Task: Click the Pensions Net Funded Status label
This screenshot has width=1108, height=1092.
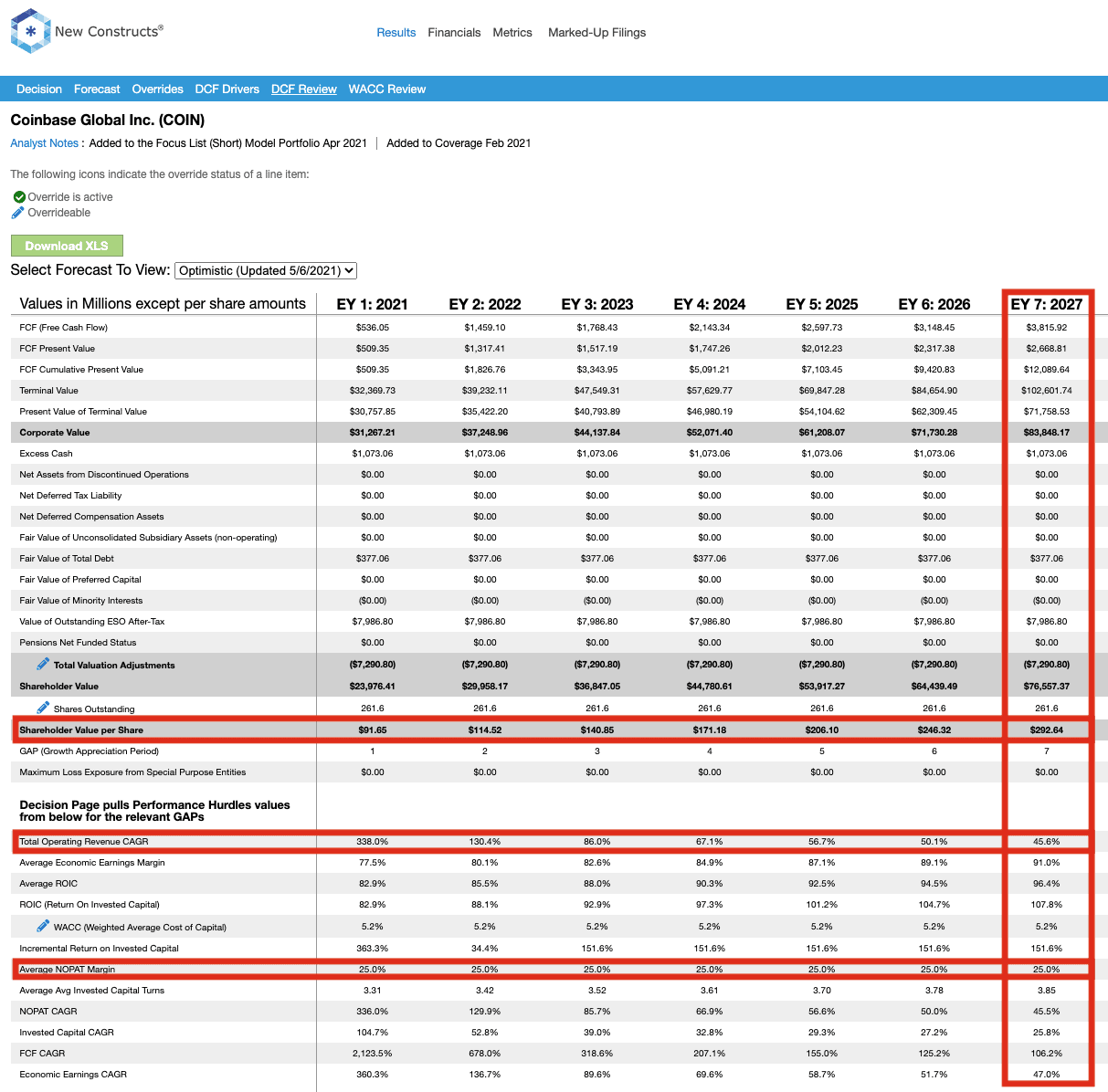Action: 78,643
